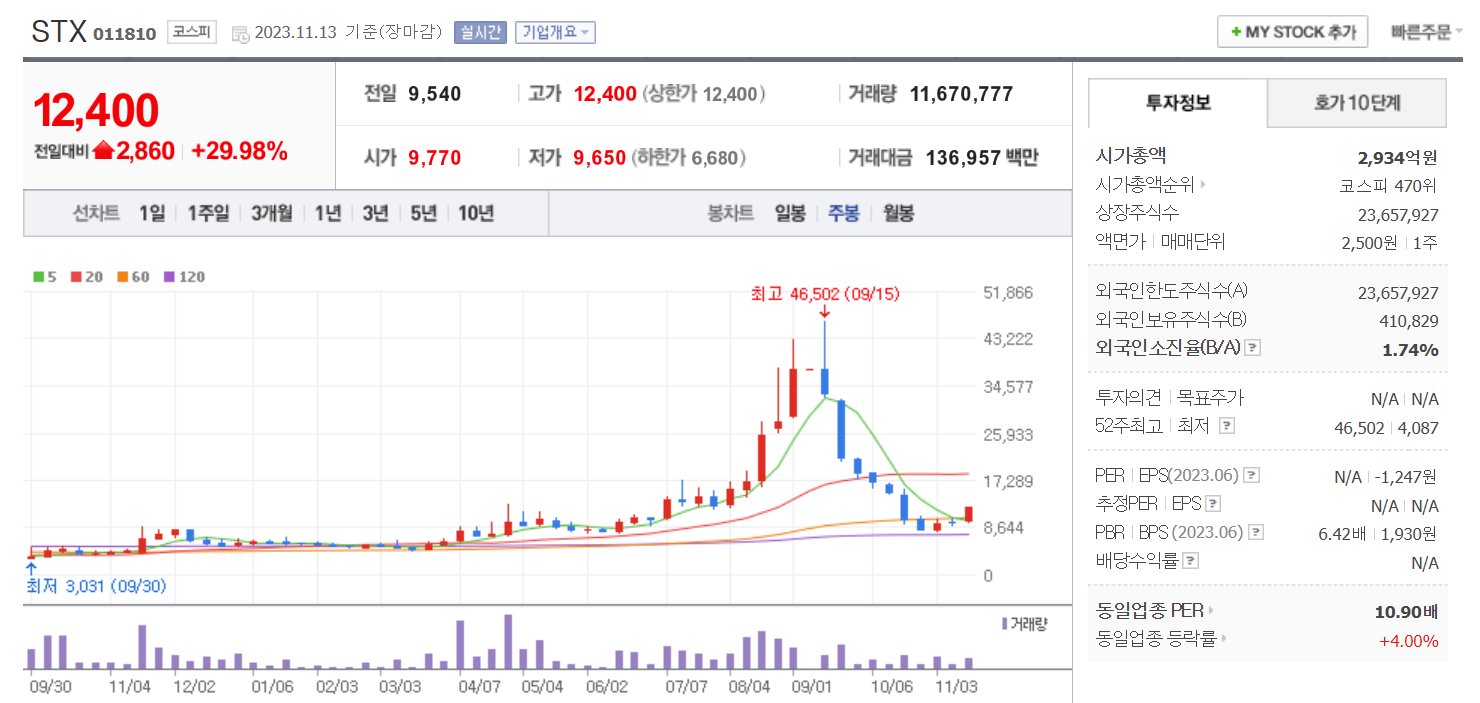Click the +29.98% change value

tap(239, 151)
